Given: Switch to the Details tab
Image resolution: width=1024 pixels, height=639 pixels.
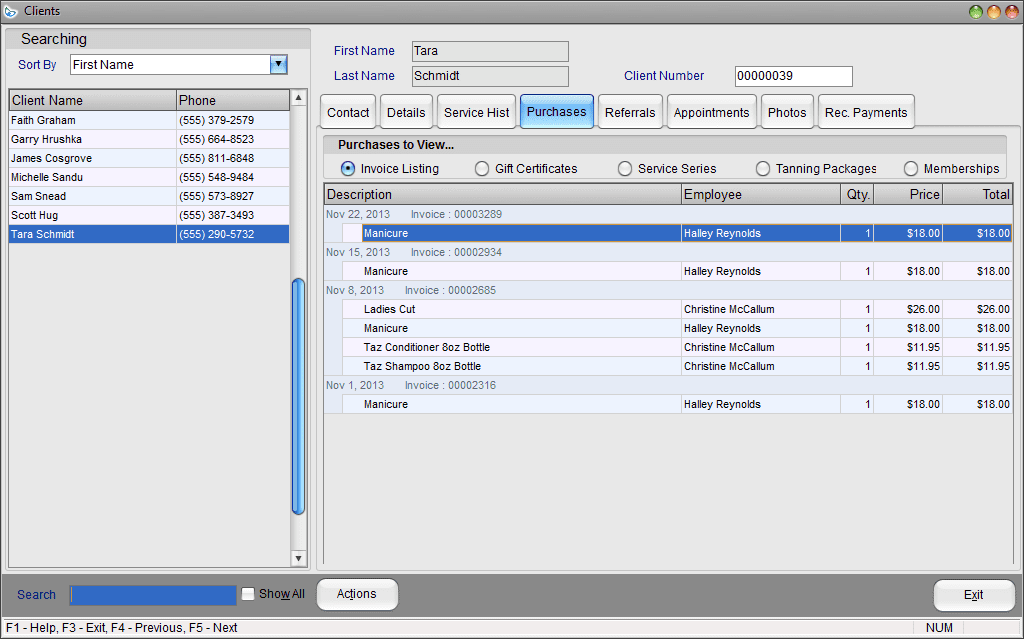Looking at the screenshot, I should point(406,112).
